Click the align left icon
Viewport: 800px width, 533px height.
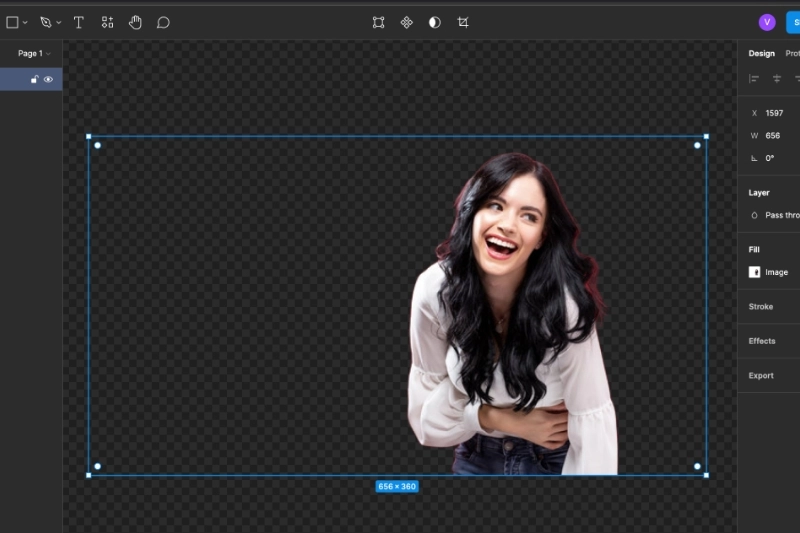pos(754,79)
